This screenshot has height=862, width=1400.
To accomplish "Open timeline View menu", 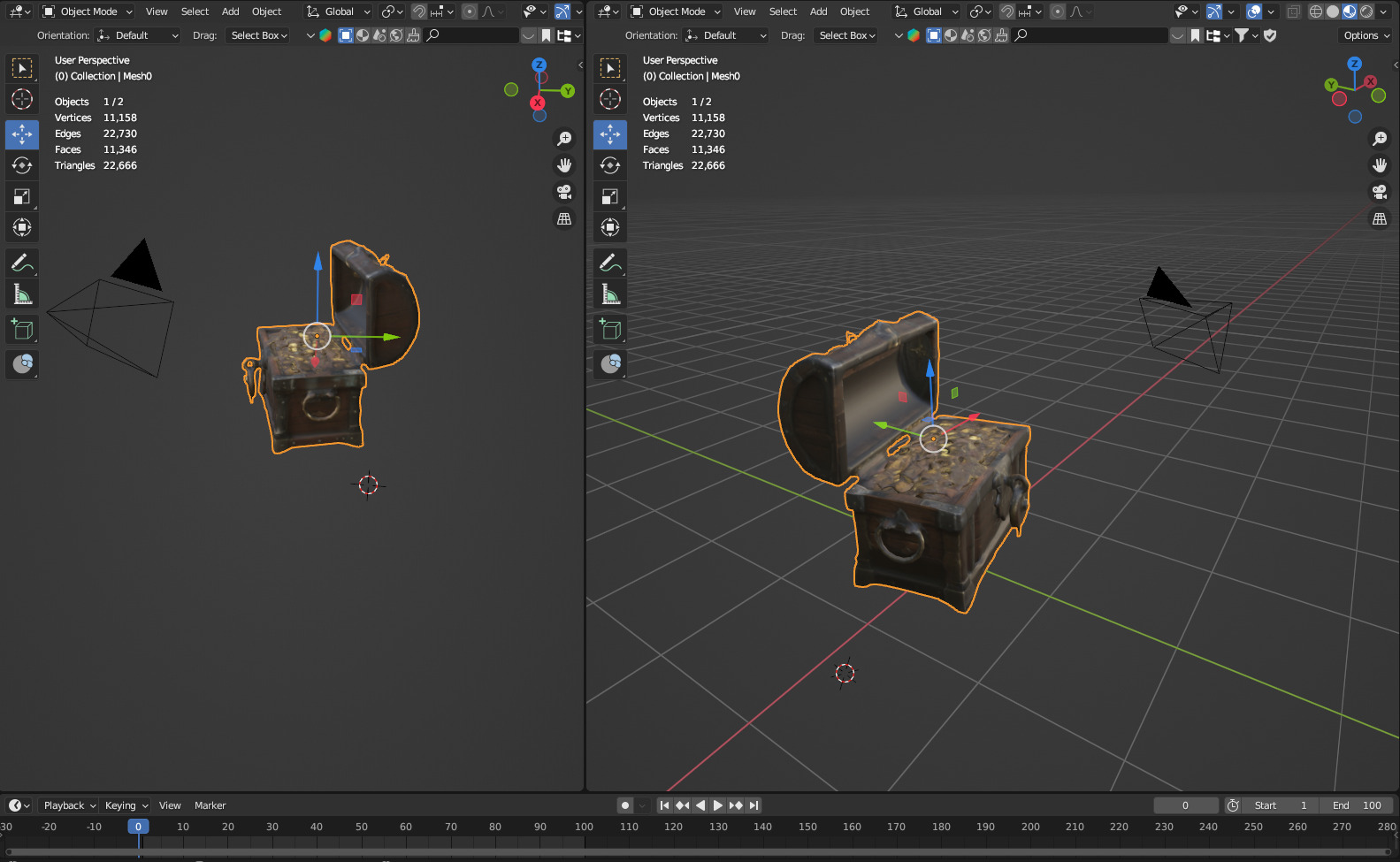I will 170,805.
